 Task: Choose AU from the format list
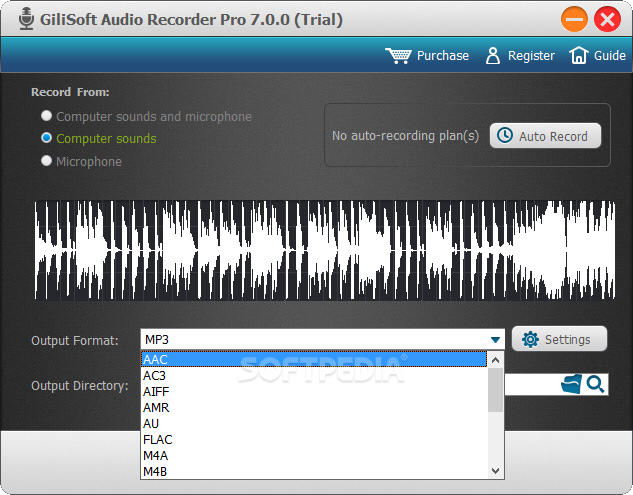[314, 424]
